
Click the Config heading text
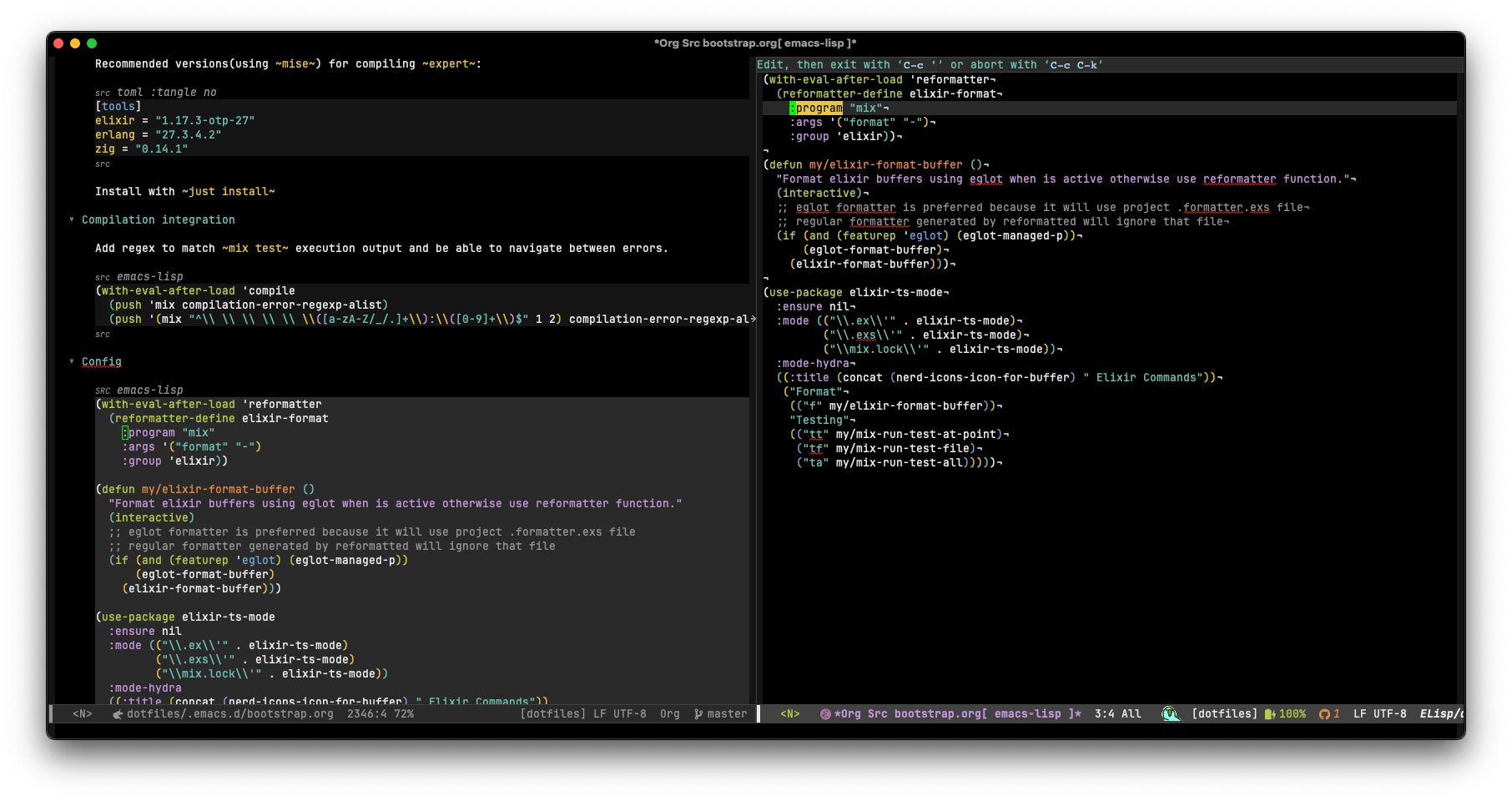[x=102, y=362]
